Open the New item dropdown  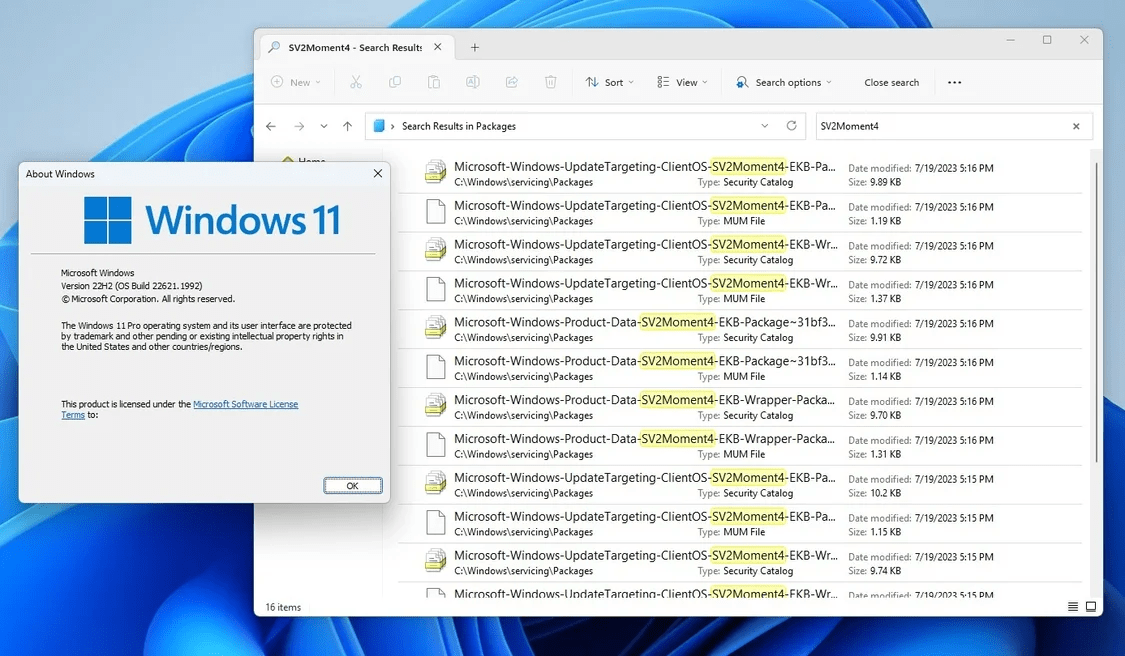[295, 82]
